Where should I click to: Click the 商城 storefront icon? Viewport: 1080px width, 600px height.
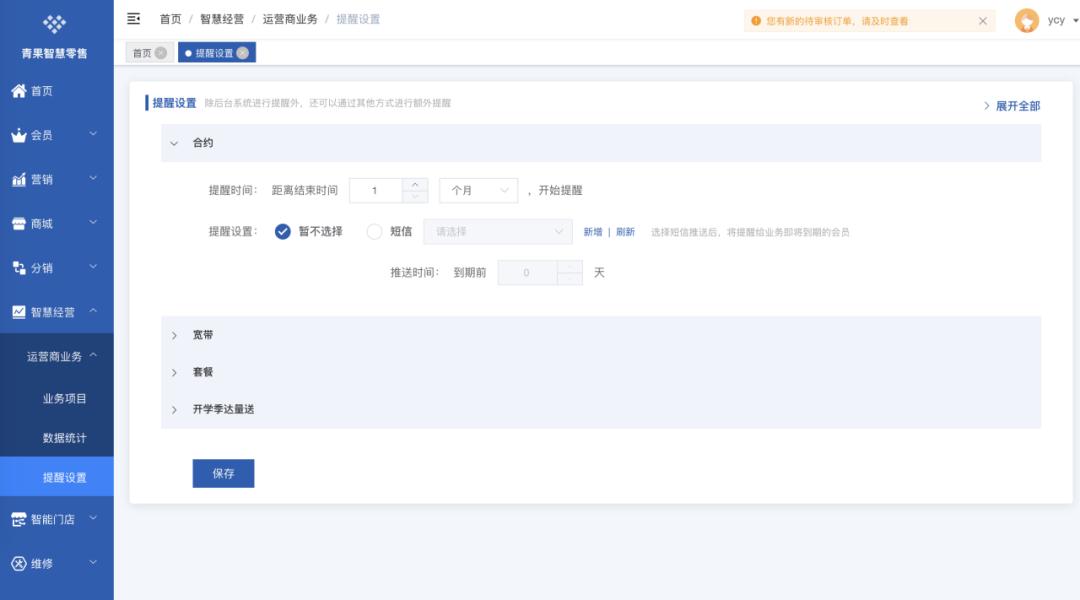[x=16, y=223]
